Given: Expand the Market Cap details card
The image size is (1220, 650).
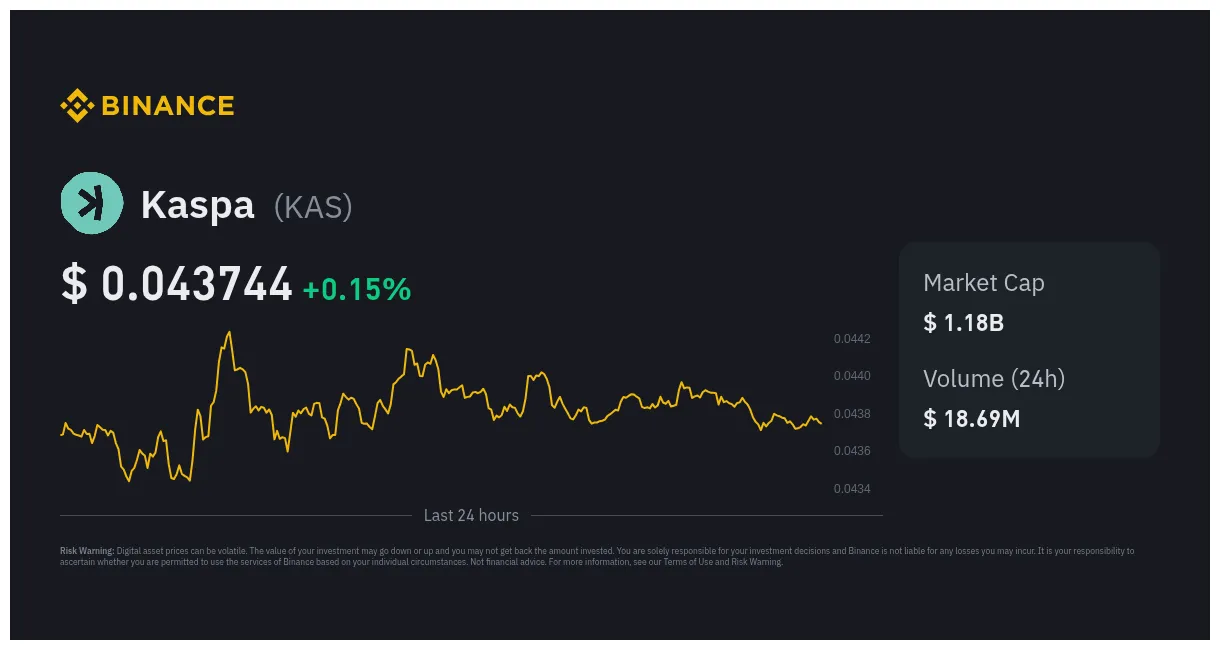Looking at the screenshot, I should click(1029, 303).
